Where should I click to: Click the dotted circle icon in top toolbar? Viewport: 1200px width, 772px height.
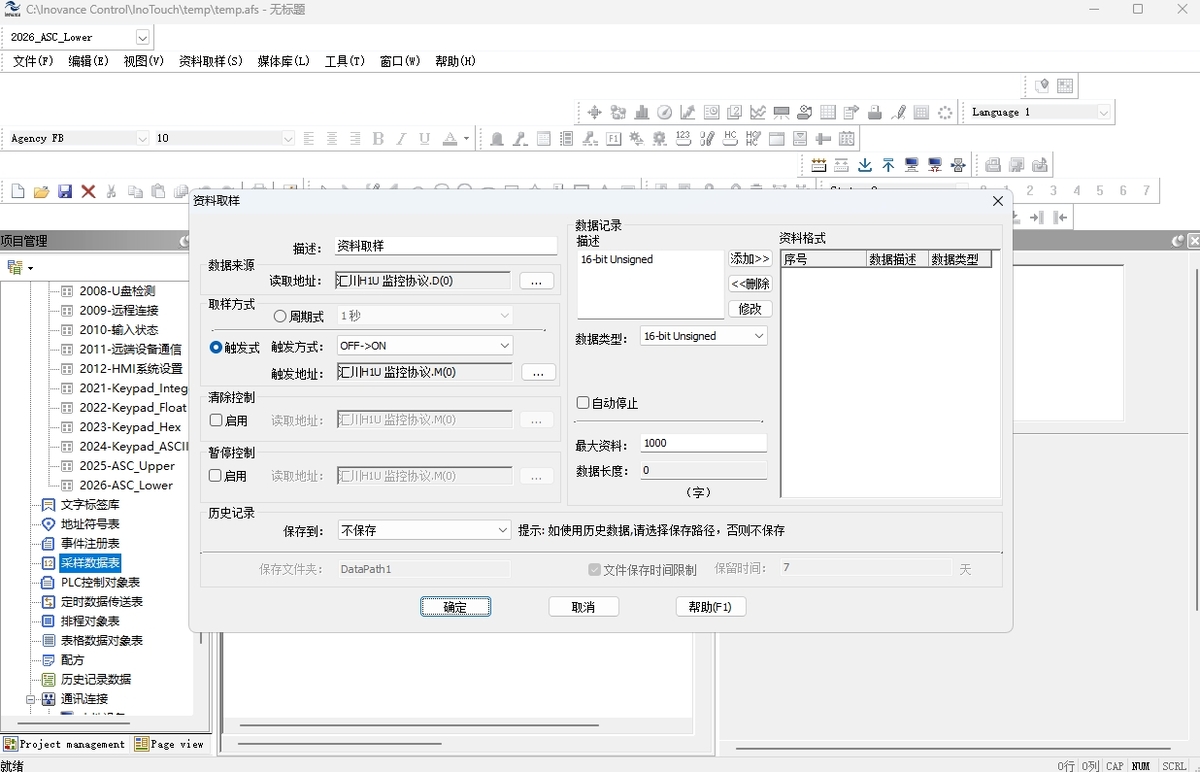[945, 112]
